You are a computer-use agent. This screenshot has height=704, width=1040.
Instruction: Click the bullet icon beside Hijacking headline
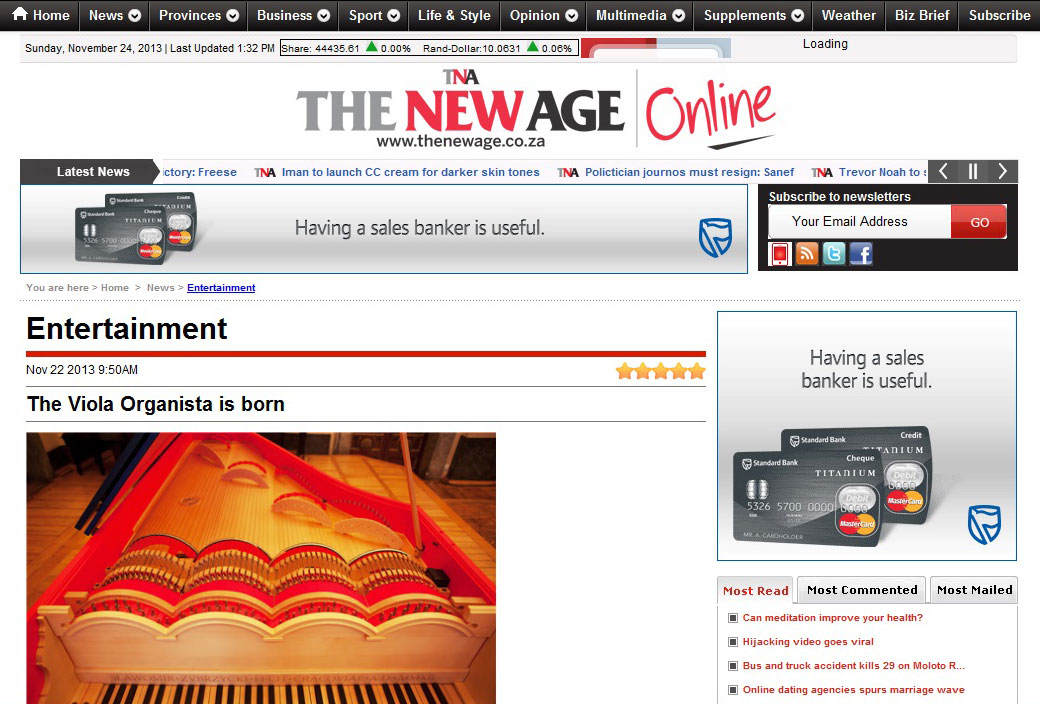[x=733, y=642]
